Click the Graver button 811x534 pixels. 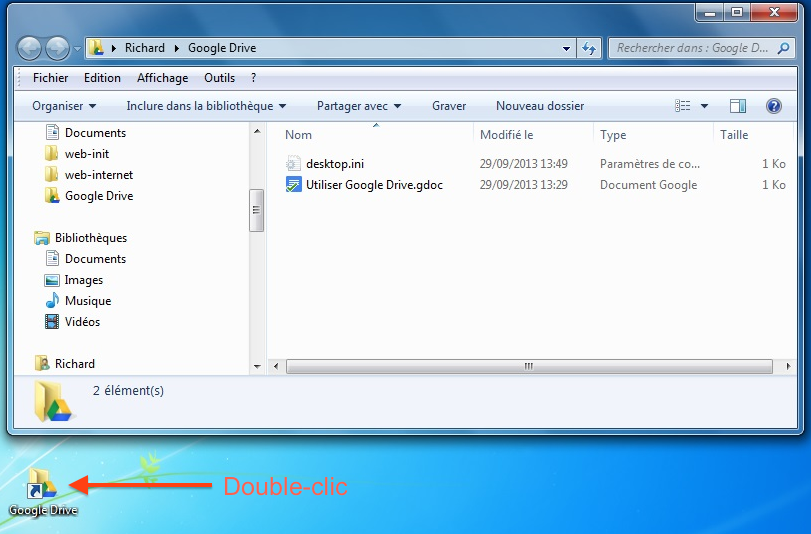[449, 106]
